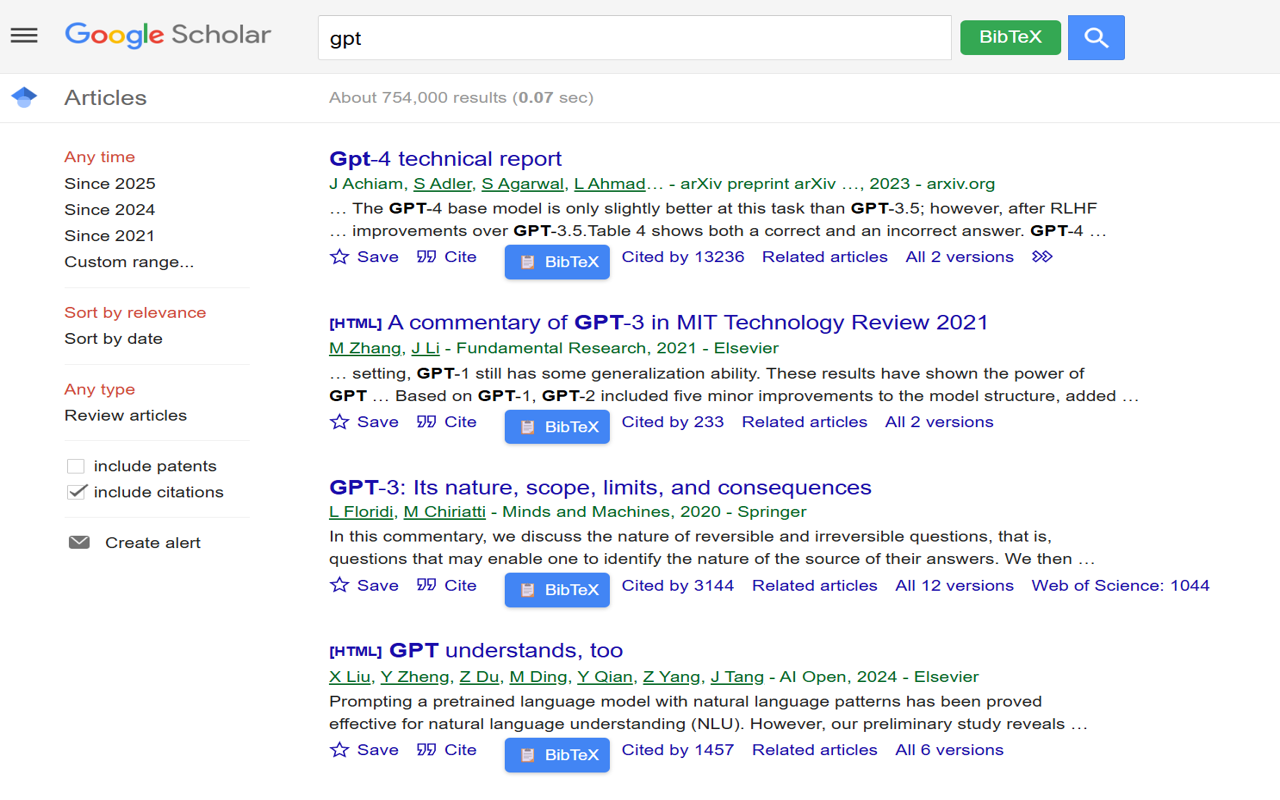Viewport: 1280px width, 800px height.
Task: Click quote Cite icon for GPT understands, too
Action: 427,750
